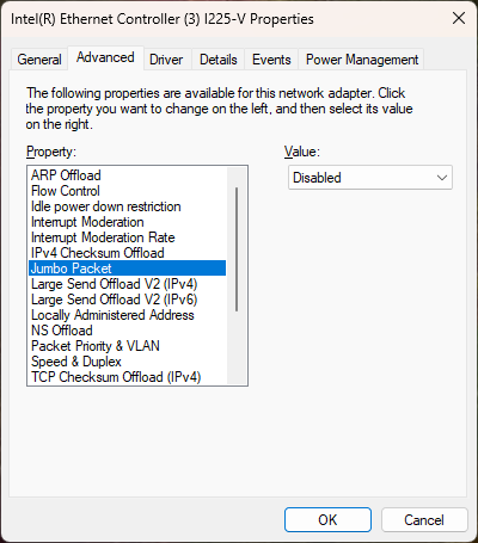Confirm changes with the OK button

[x=328, y=520]
